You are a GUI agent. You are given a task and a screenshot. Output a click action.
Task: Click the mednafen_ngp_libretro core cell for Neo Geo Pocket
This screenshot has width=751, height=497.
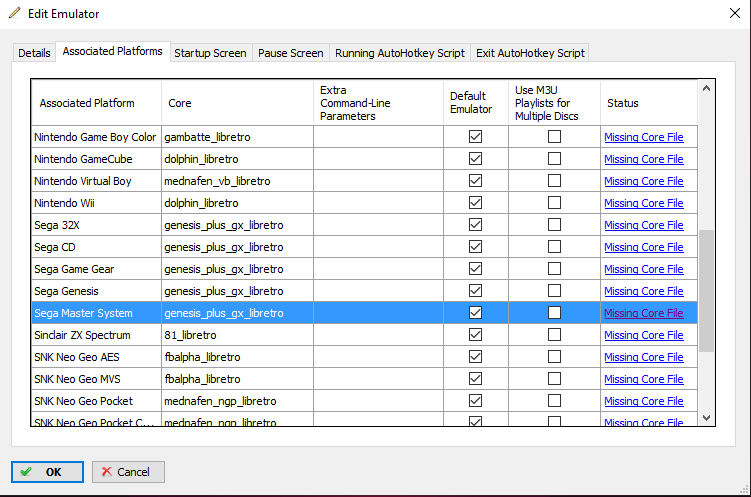pyautogui.click(x=238, y=401)
